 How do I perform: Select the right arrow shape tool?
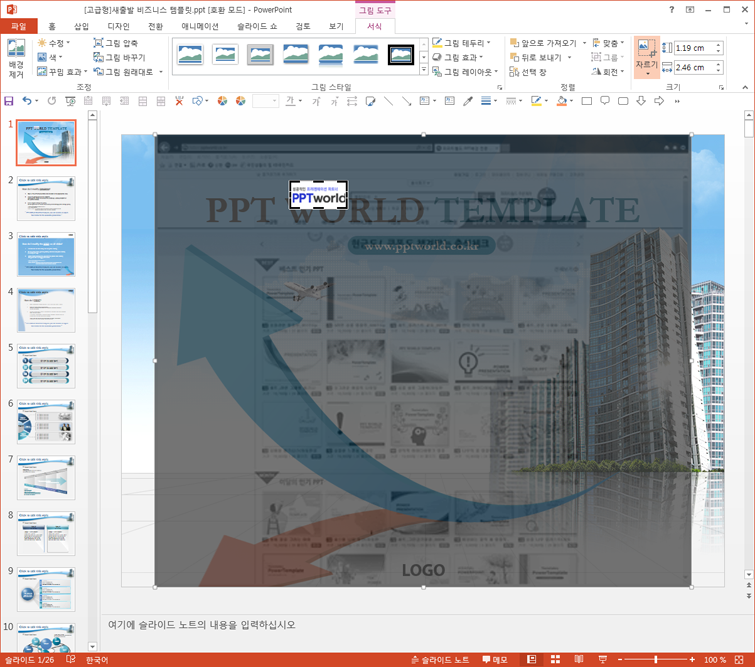coord(659,101)
